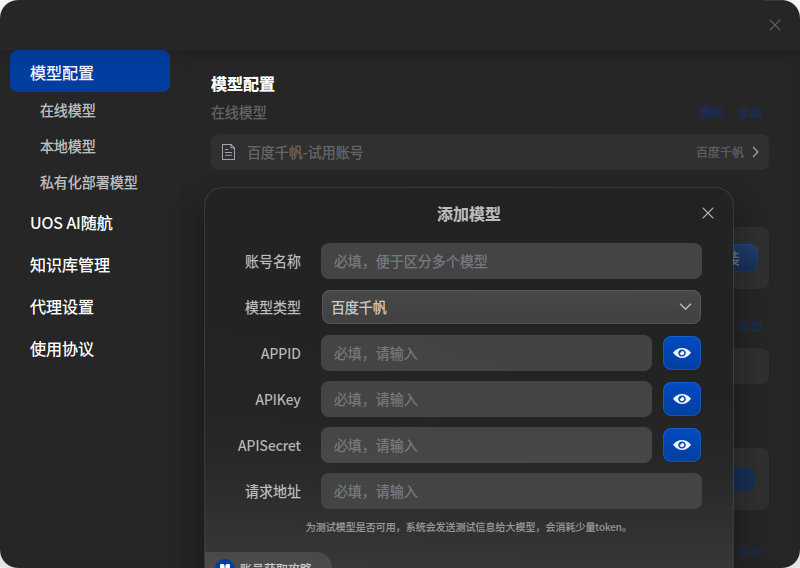Screen dimensions: 800x568
Task: Open 使用协议 section
Action: point(62,350)
